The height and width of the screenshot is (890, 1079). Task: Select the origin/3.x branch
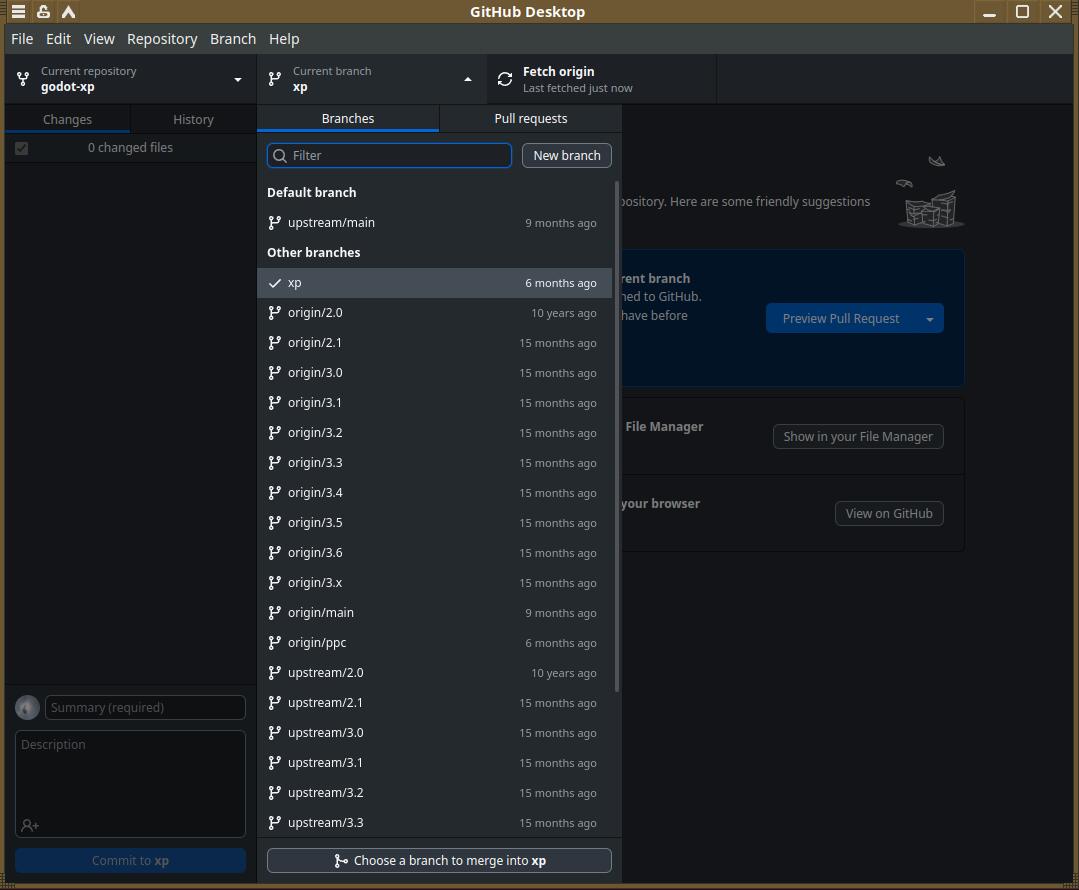point(434,583)
